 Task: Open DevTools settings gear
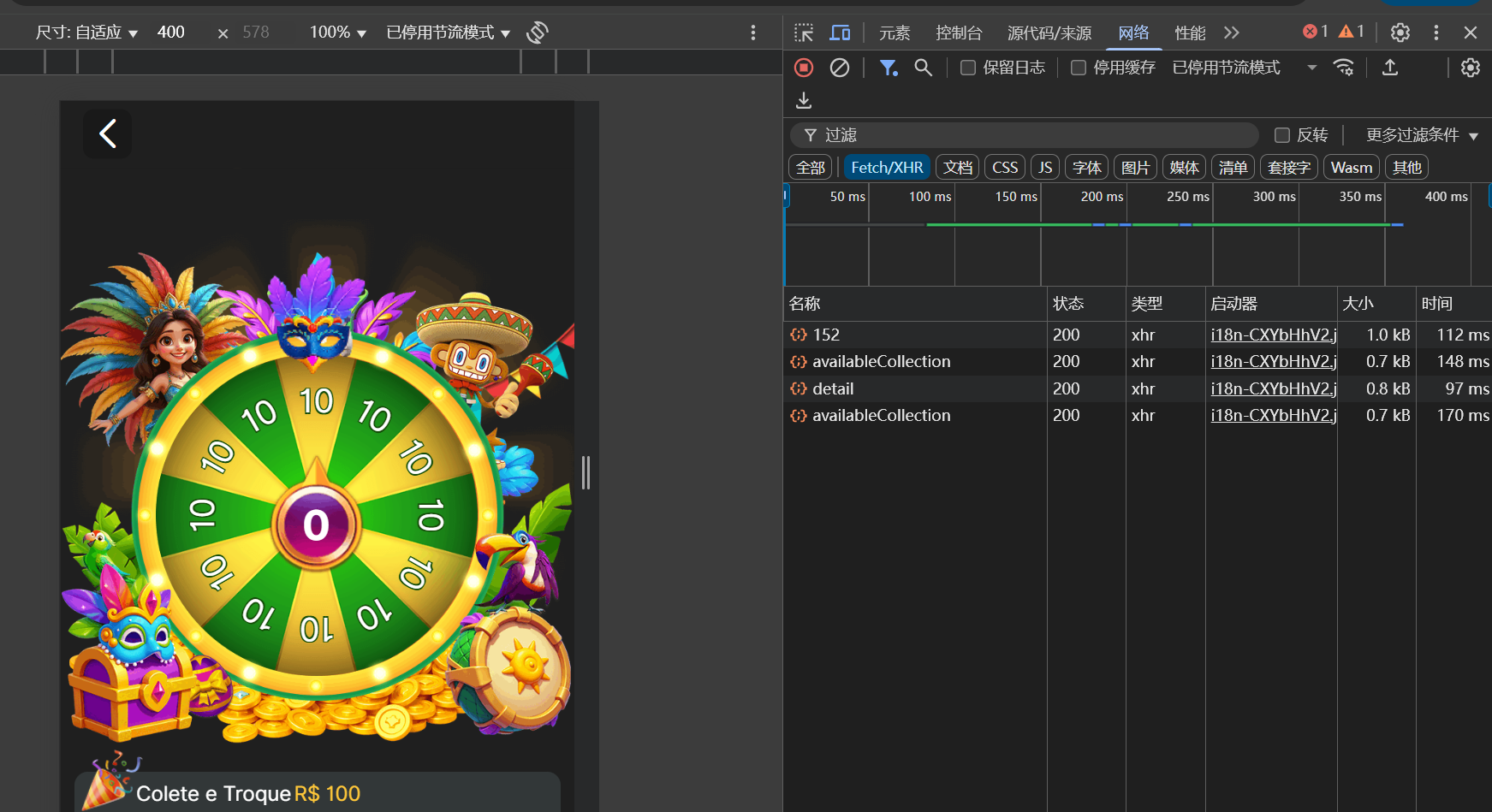tap(1400, 33)
